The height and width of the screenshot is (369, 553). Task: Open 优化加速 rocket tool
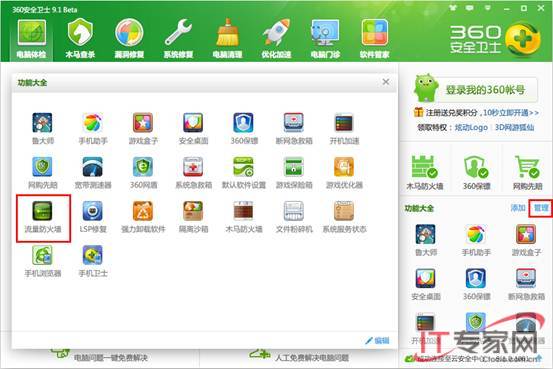point(276,39)
